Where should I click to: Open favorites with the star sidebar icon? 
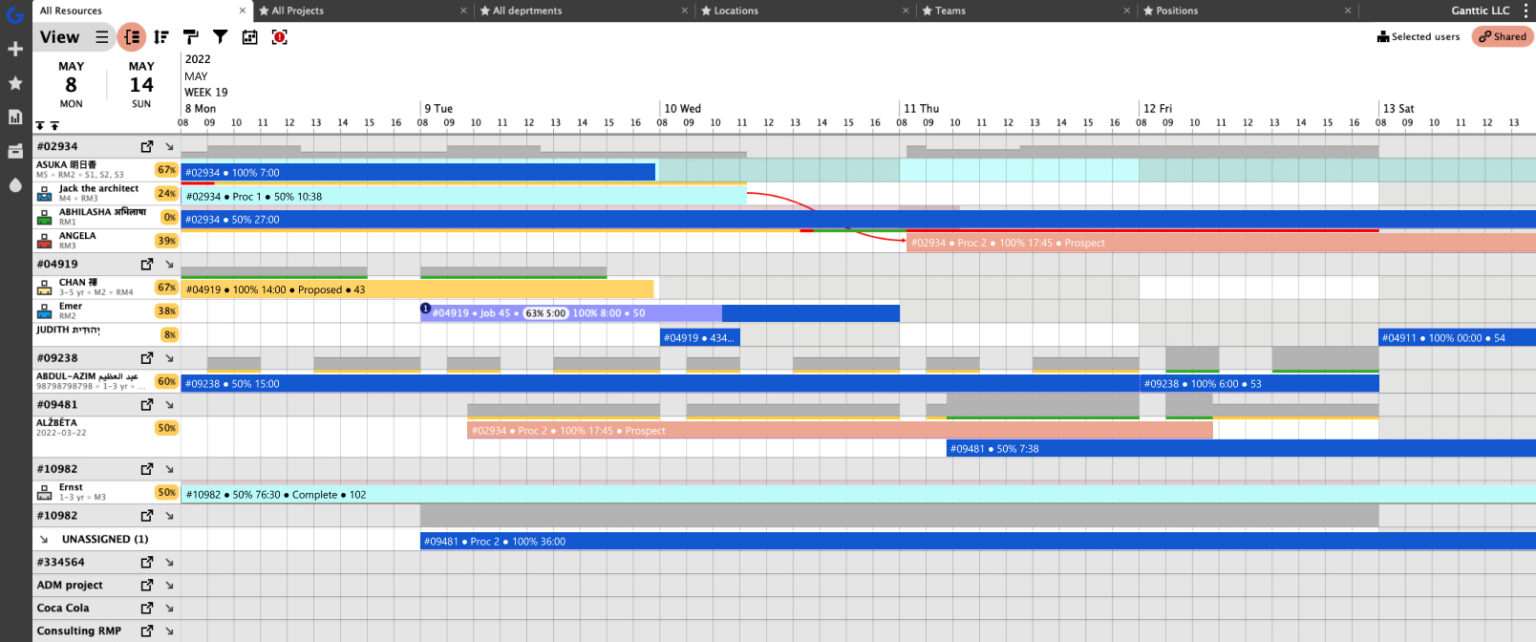point(15,84)
